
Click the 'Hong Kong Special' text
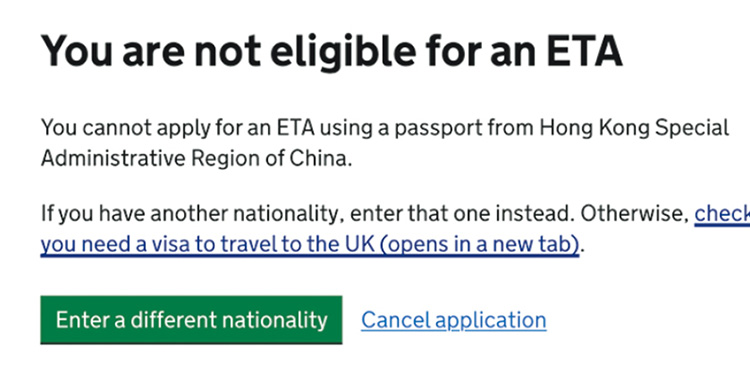pyautogui.click(x=634, y=128)
